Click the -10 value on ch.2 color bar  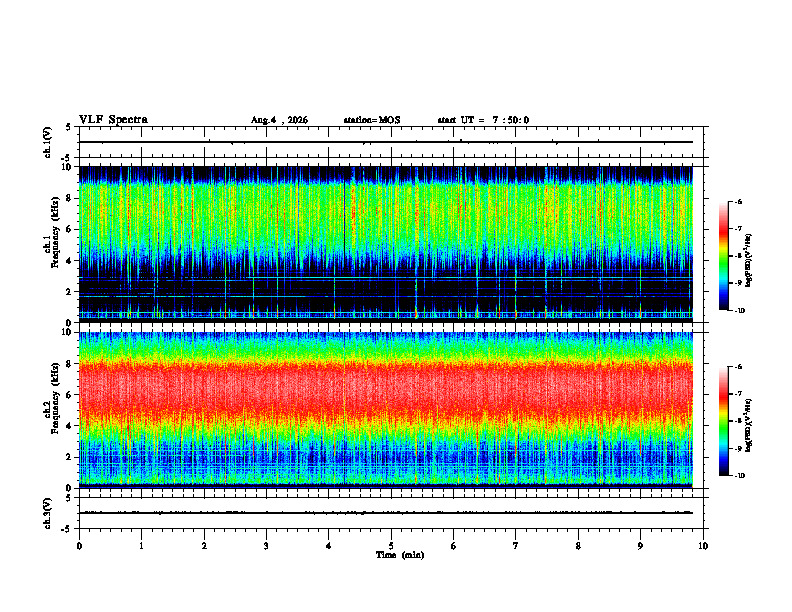tap(739, 476)
